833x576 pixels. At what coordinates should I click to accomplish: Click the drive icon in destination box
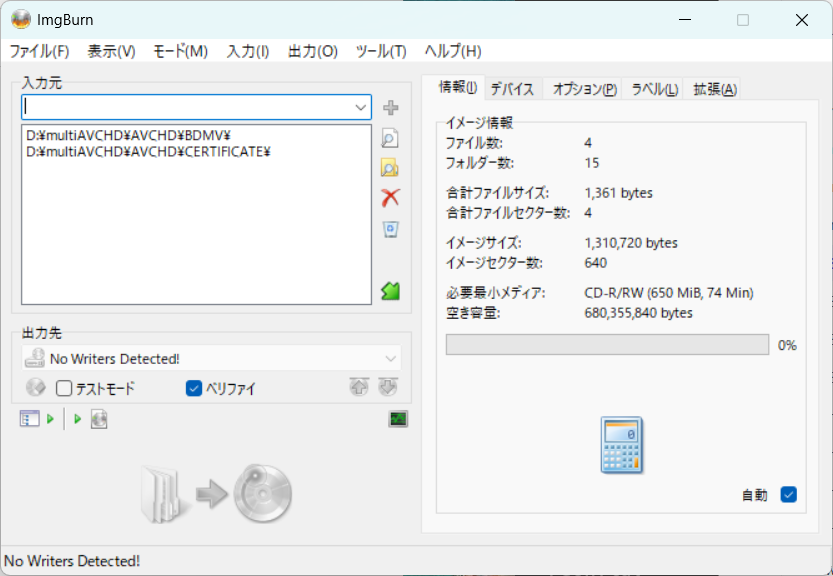pyautogui.click(x=35, y=358)
